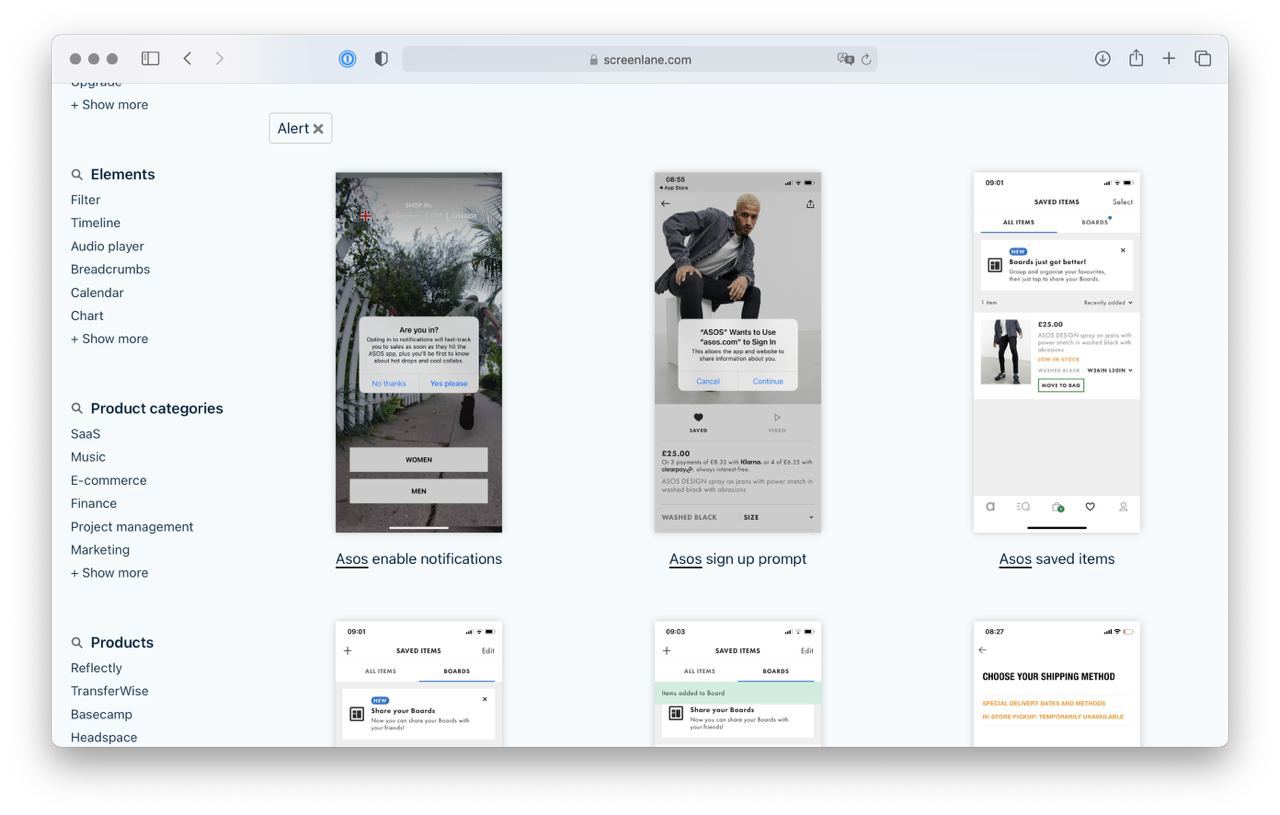
Task: Open a new tab with the plus icon
Action: [x=1168, y=59]
